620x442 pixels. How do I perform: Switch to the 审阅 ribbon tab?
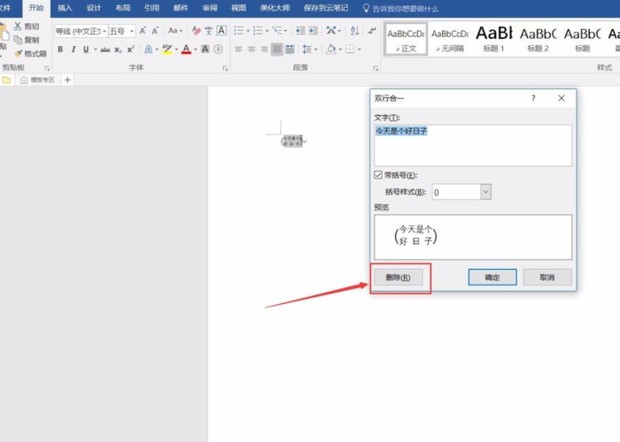click(210, 8)
